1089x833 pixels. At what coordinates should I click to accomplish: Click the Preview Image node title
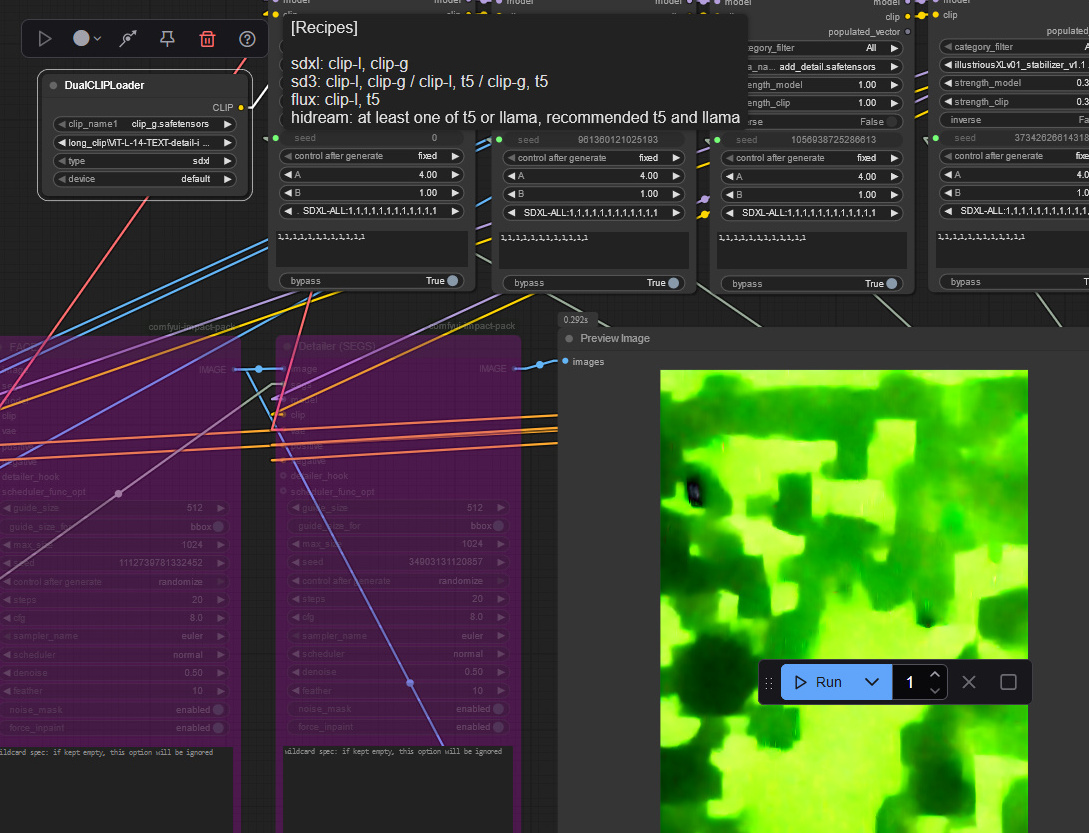coord(615,338)
